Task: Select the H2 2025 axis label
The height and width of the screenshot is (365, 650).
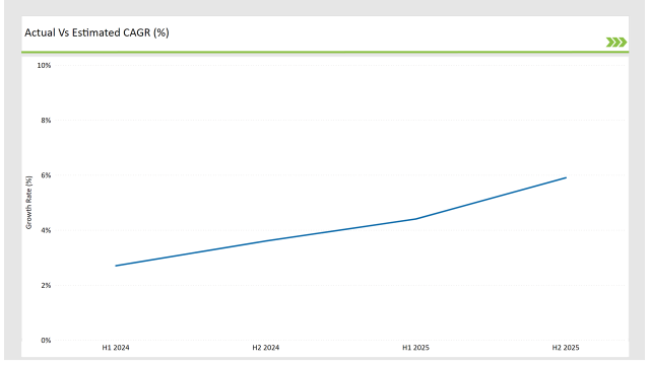Action: (x=565, y=348)
